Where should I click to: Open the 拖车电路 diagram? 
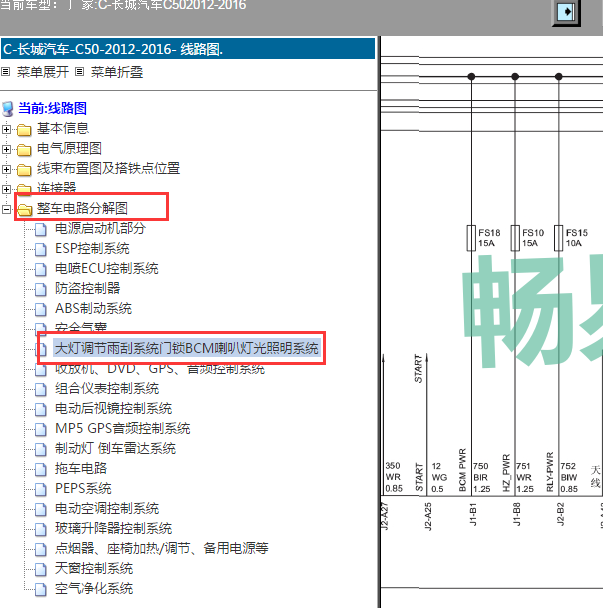[x=81, y=468]
